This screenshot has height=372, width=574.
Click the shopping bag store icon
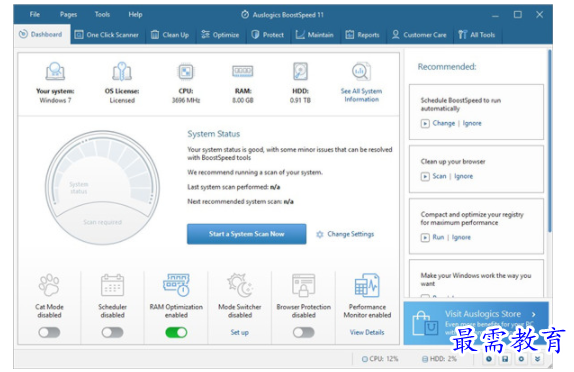(x=425, y=324)
